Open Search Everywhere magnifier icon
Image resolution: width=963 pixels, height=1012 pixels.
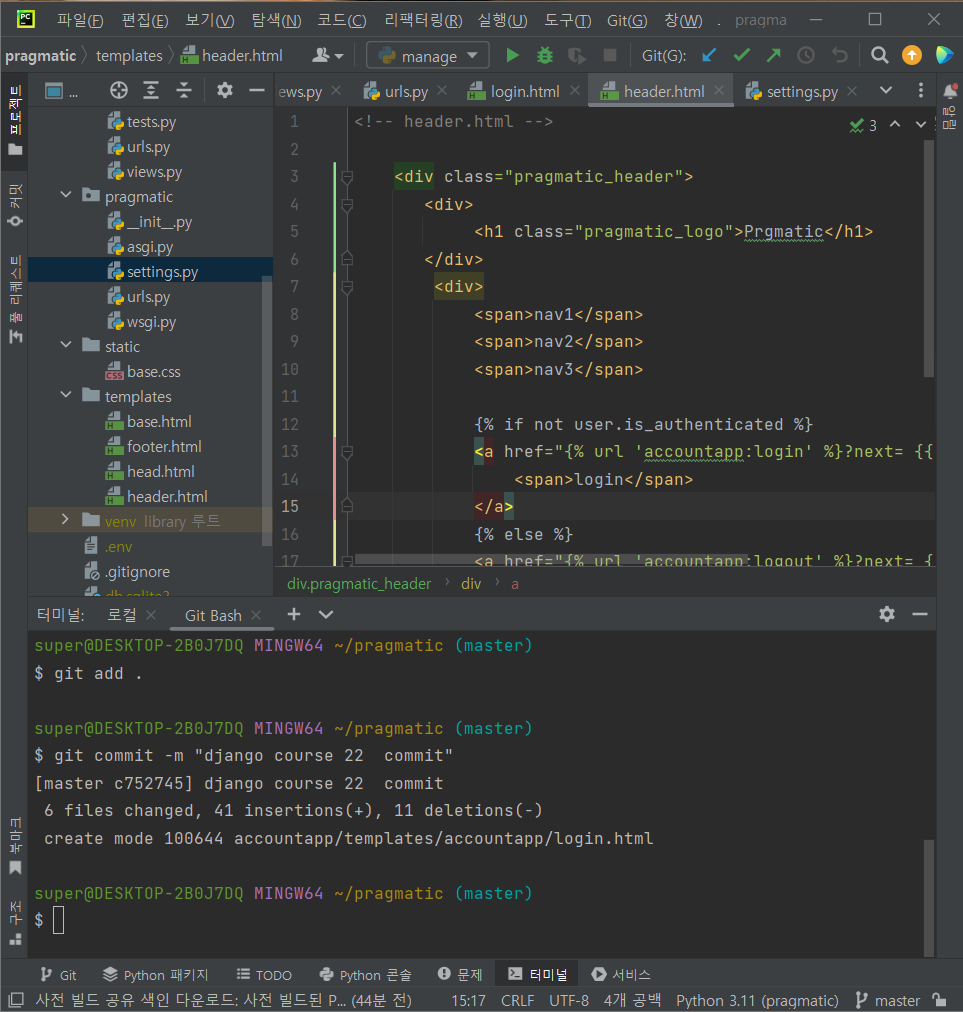point(879,56)
